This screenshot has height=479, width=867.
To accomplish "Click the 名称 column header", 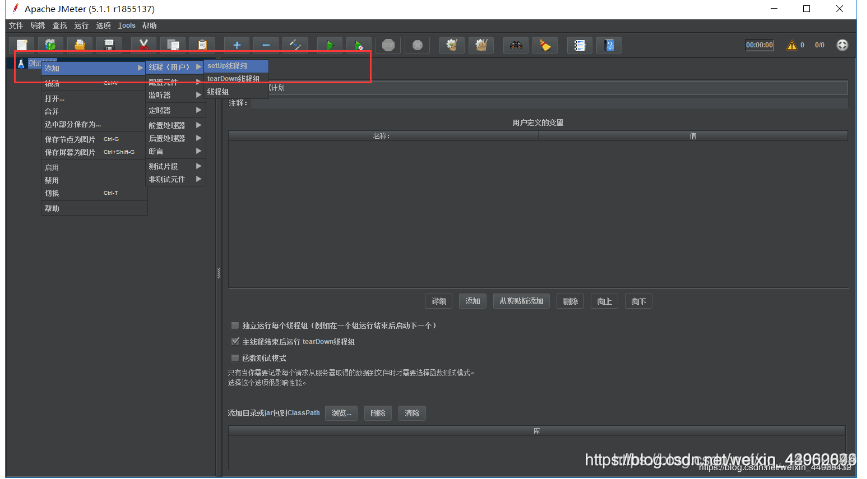I will [383, 136].
